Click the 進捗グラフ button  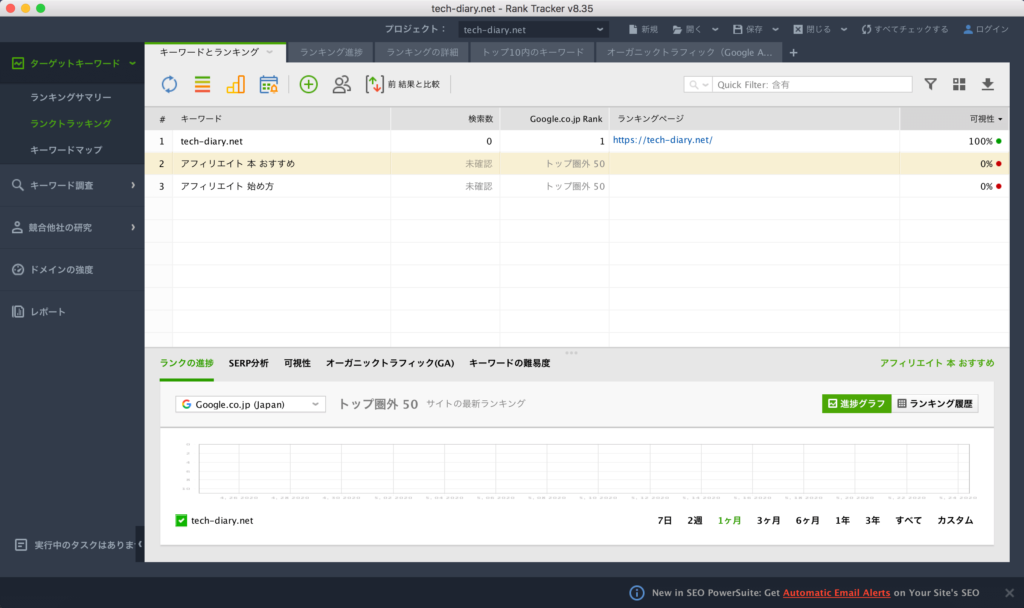tap(856, 404)
